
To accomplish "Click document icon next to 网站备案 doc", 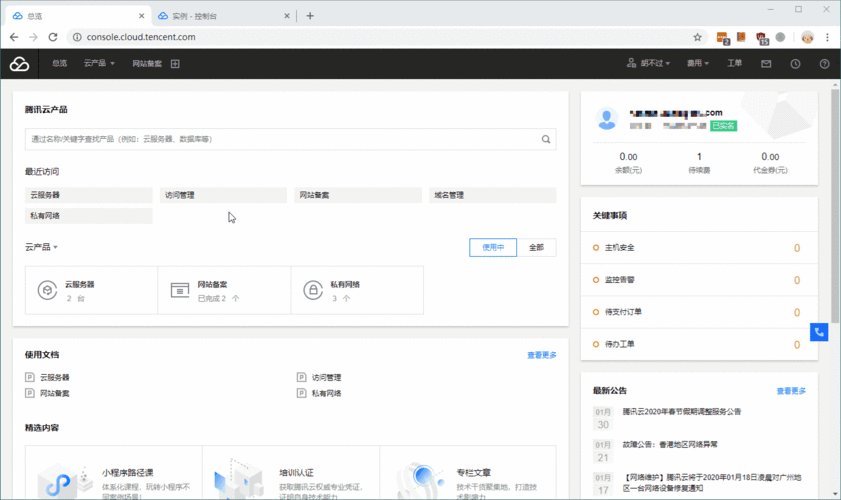I will 30,393.
